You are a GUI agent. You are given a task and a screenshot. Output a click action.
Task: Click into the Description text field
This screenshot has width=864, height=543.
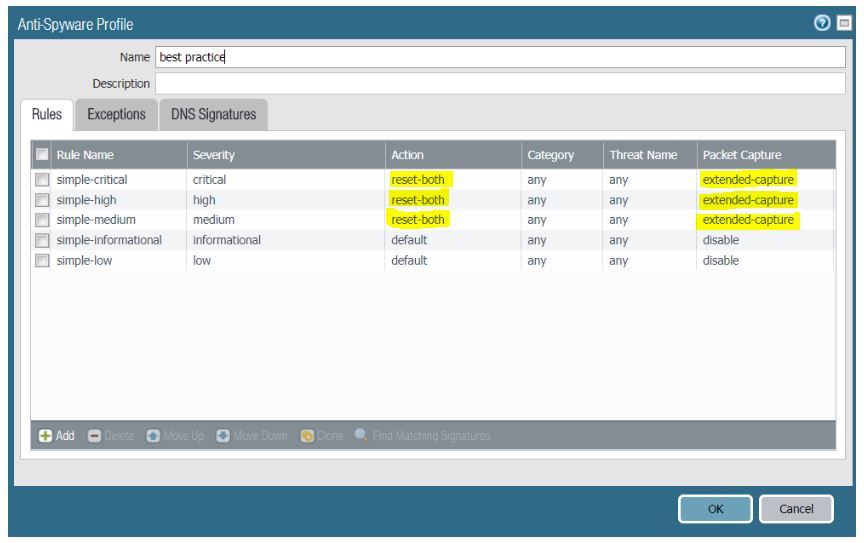pos(500,83)
